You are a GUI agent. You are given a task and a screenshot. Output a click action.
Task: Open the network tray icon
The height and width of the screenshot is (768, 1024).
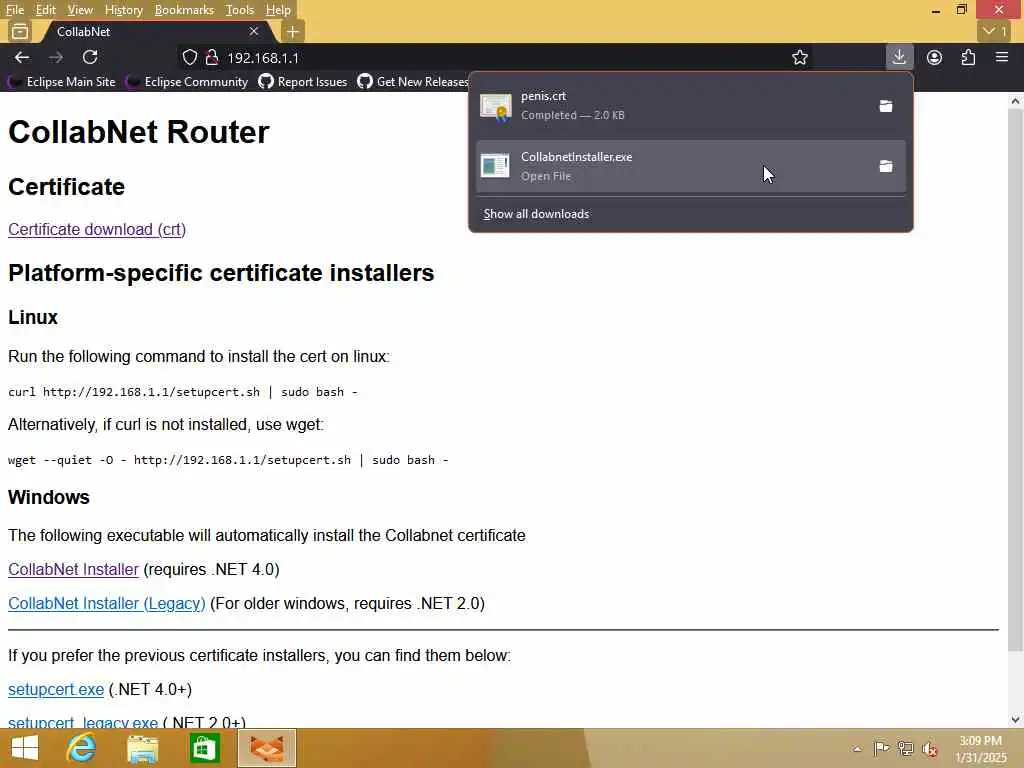coord(905,748)
